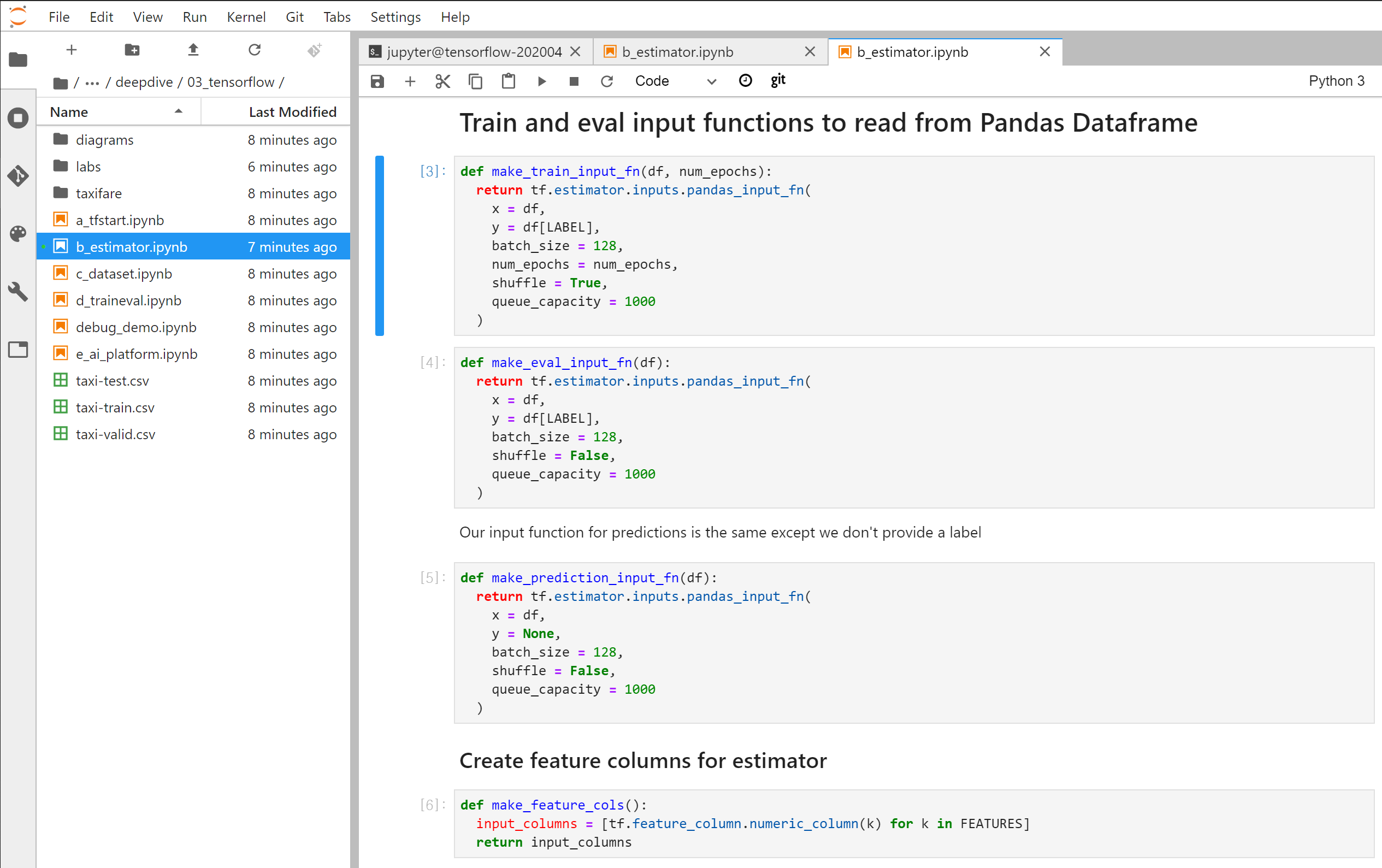Restart the kernel from notebook toolbar

pos(607,81)
